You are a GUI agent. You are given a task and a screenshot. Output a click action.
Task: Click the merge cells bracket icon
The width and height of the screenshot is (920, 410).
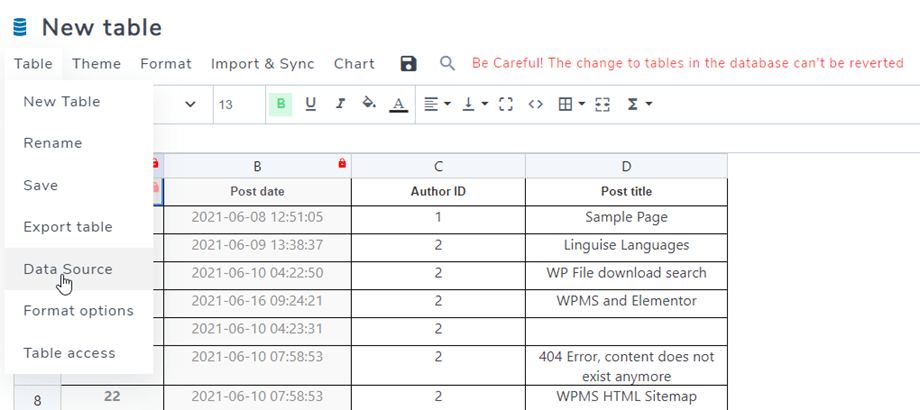pos(505,104)
